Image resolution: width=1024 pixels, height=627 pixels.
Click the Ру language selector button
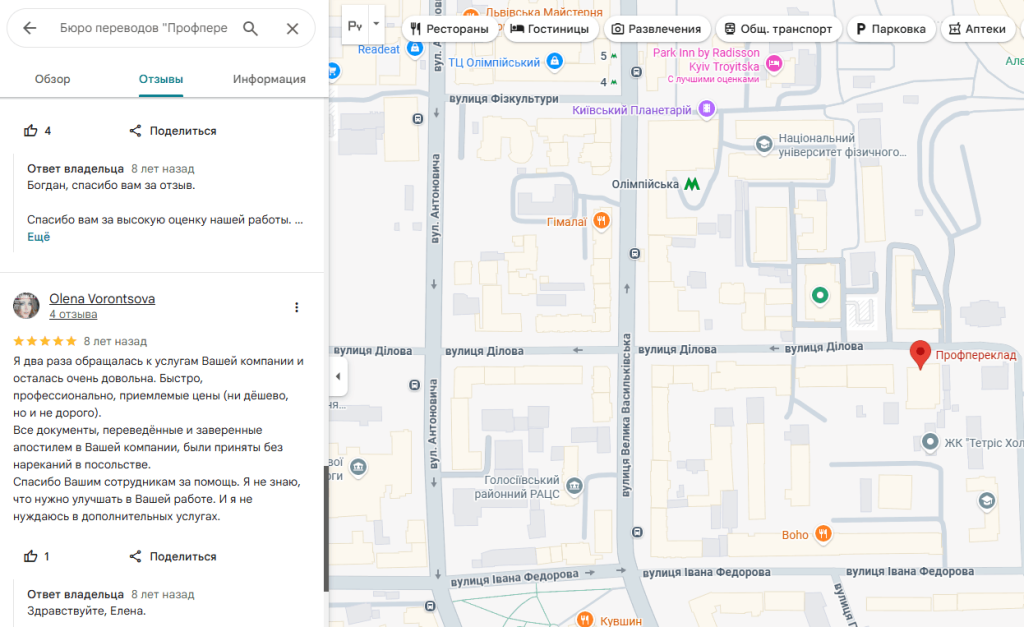355,25
